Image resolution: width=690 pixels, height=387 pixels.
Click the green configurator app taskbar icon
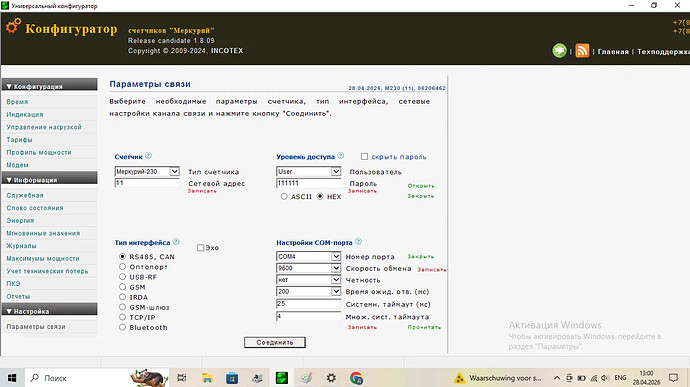coord(282,378)
